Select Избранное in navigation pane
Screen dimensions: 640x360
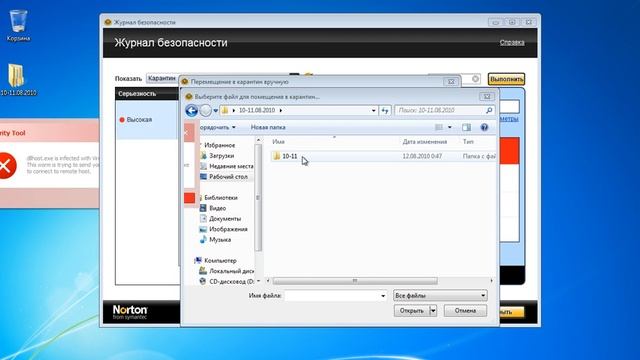(x=219, y=145)
